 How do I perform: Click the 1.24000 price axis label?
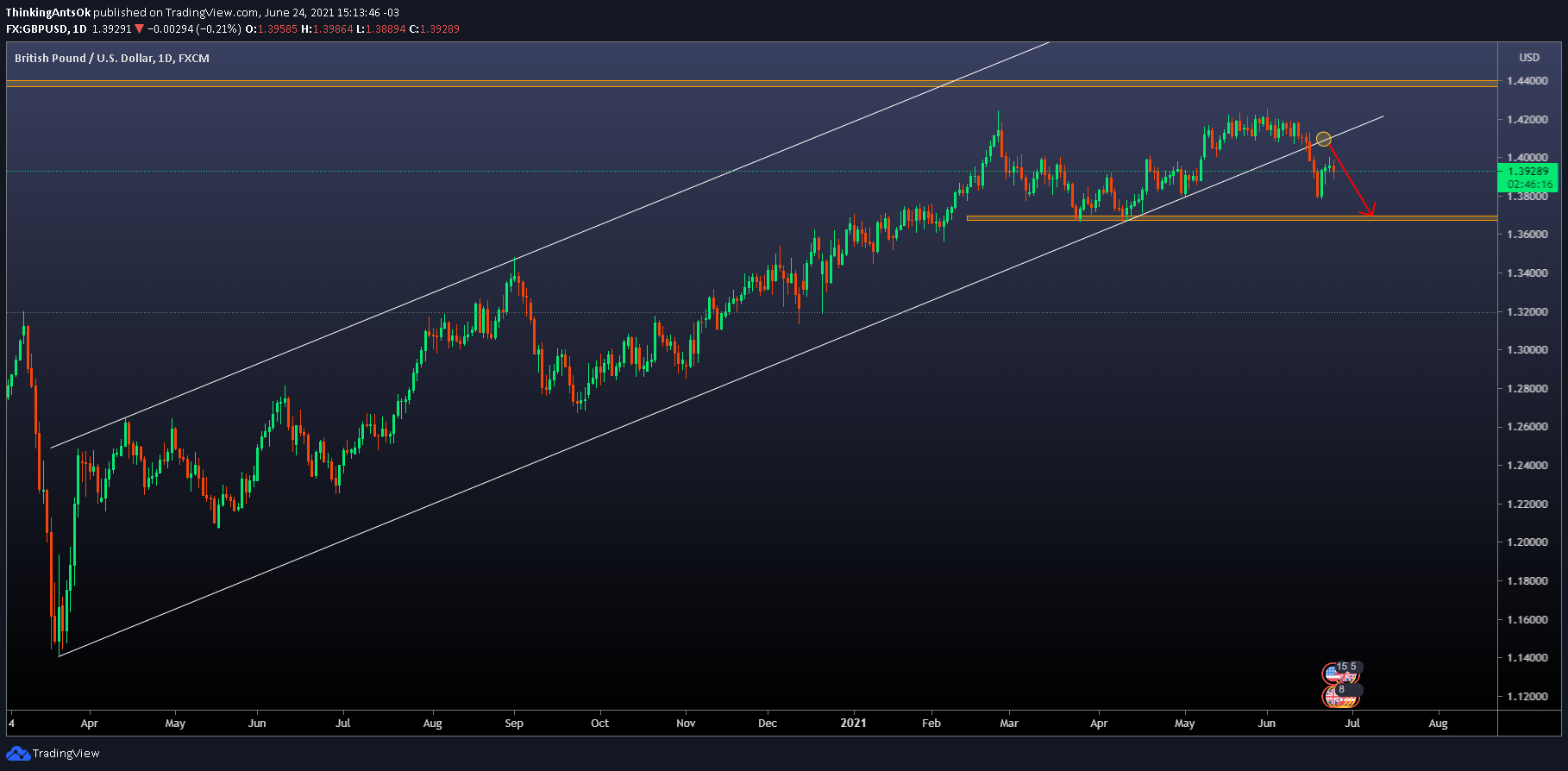pyautogui.click(x=1527, y=466)
